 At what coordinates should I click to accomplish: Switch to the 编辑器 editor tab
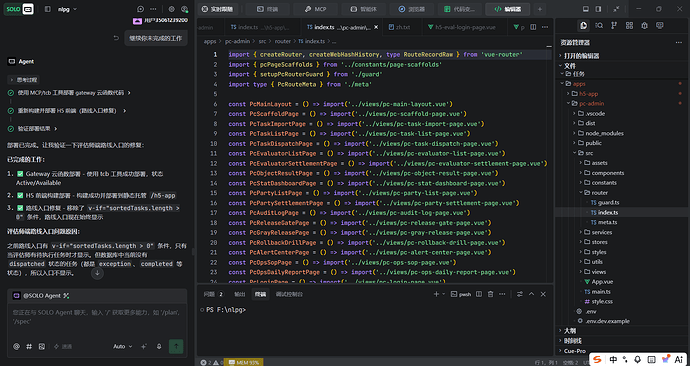point(507,9)
